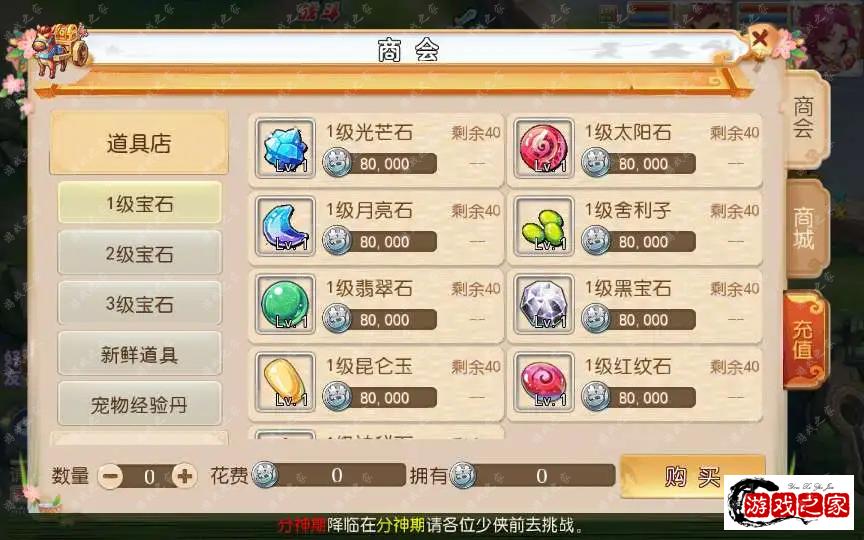Select the 1级红纹石 pink swirl gem icon
This screenshot has width=864, height=540.
coord(544,382)
